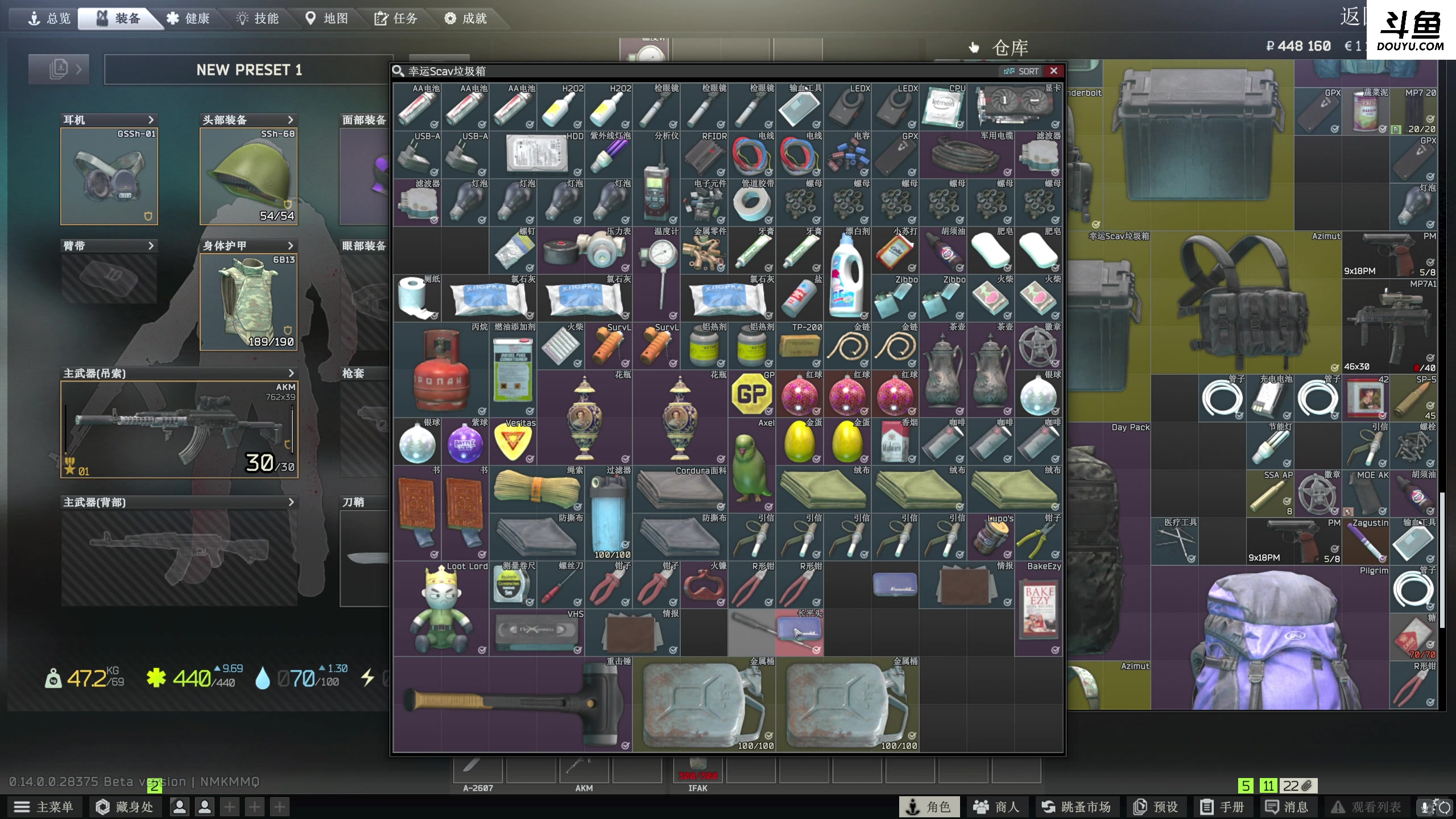Open the 藏身处 hideout button
The height and width of the screenshot is (819, 1456).
tap(125, 807)
